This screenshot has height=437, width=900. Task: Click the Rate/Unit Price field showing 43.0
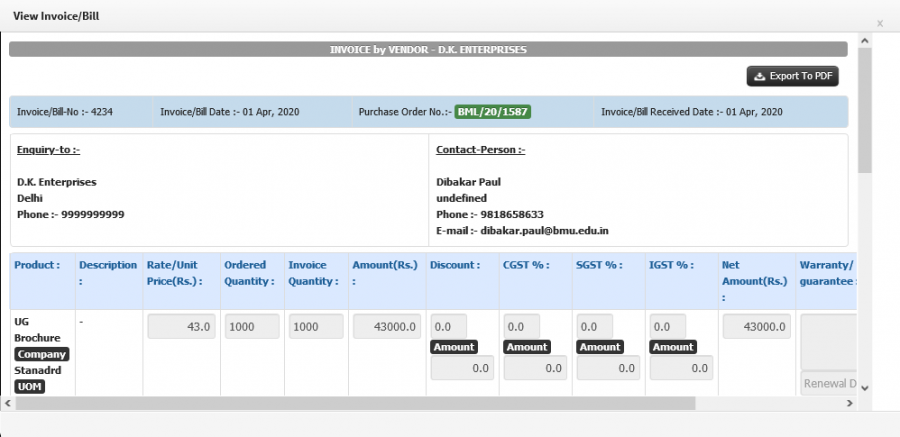181,326
